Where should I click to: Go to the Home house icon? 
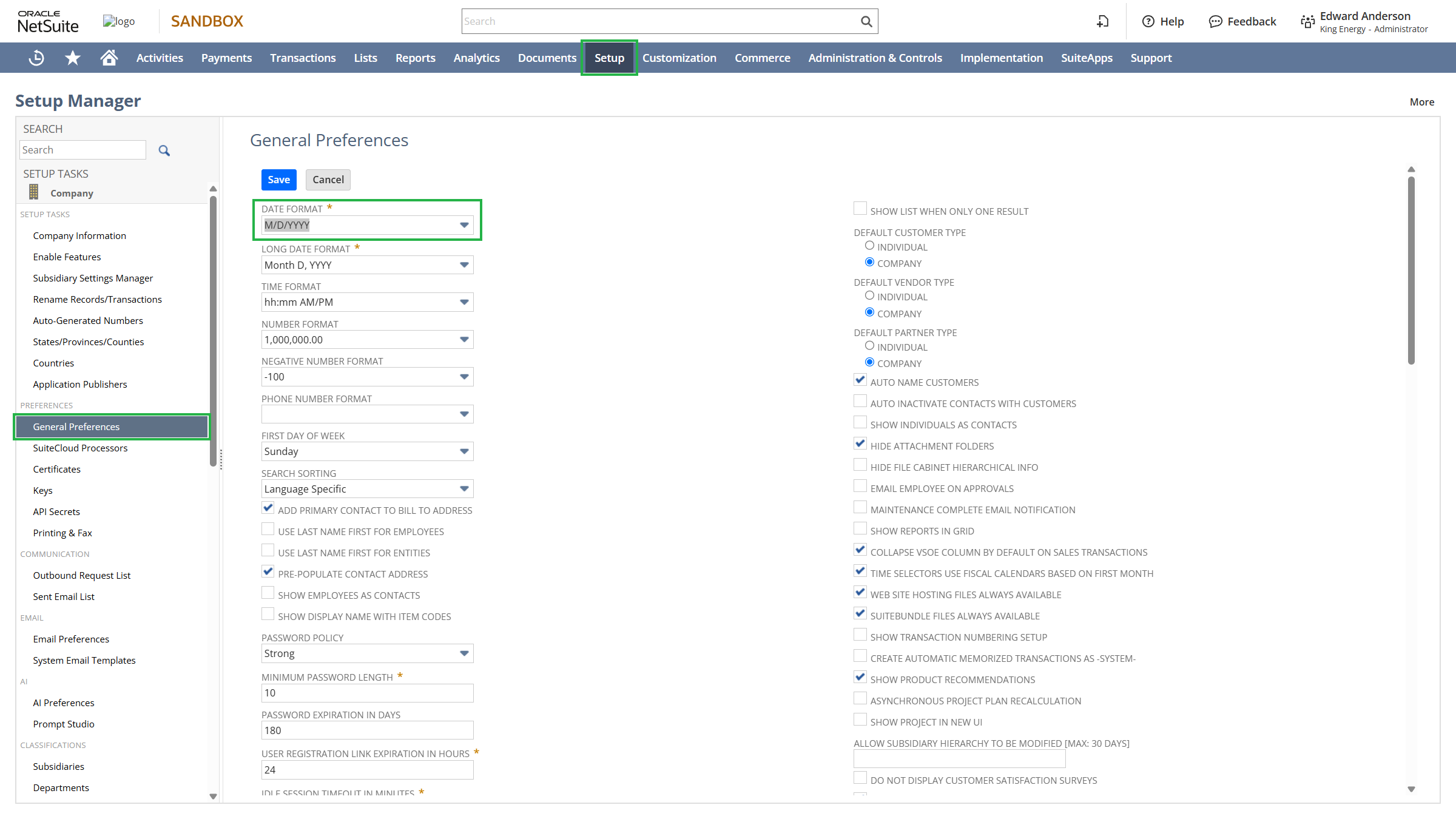pos(109,58)
